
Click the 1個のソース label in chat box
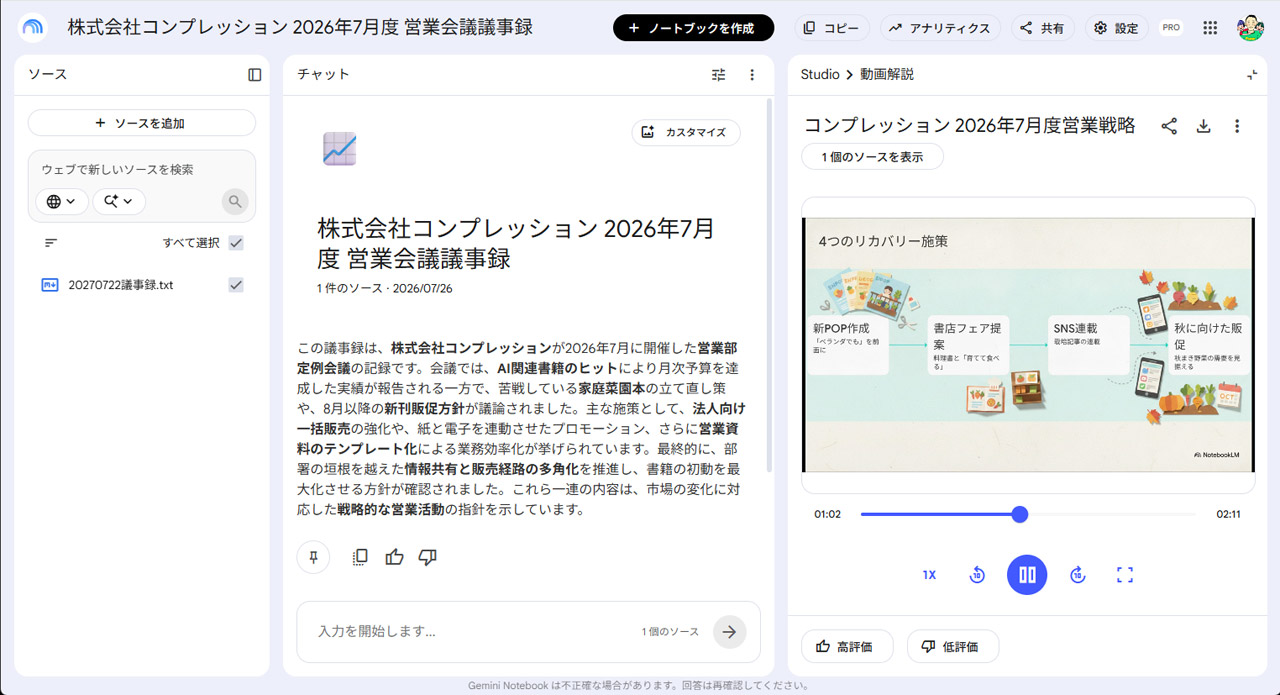tap(670, 632)
